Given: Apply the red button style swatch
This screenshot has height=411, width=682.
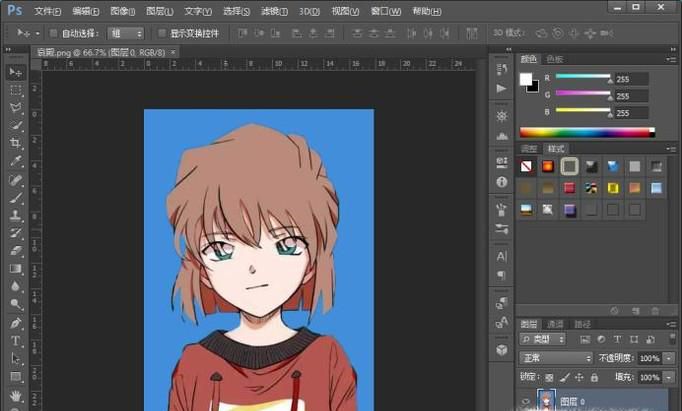Looking at the screenshot, I should point(569,188).
